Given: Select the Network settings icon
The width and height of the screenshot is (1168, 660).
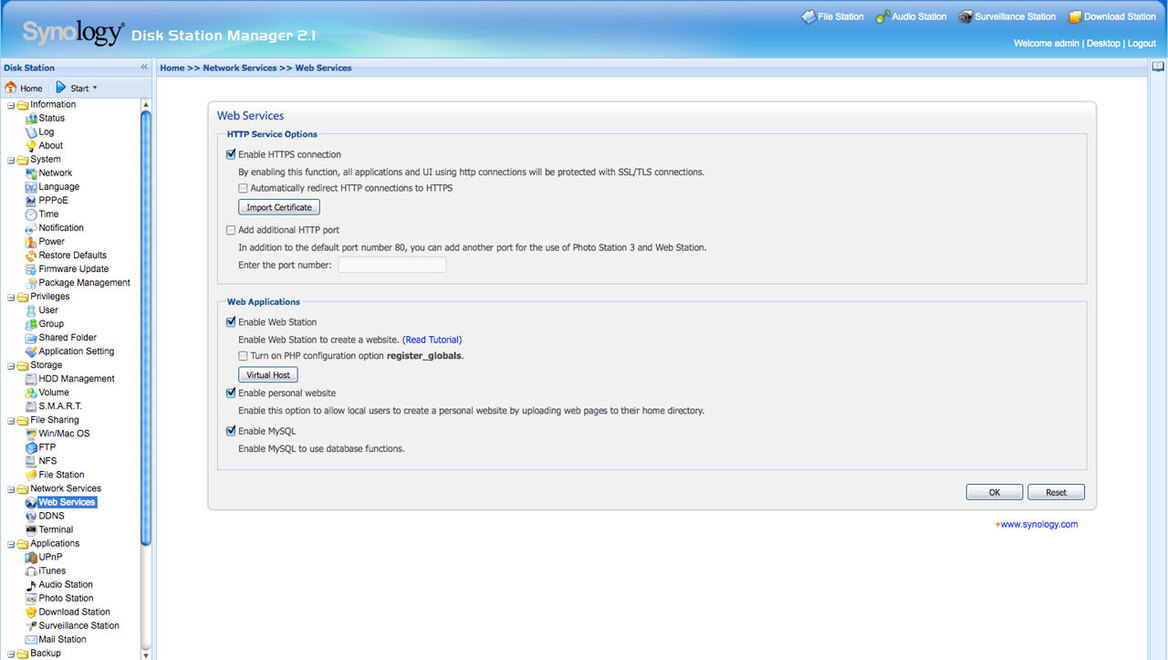Looking at the screenshot, I should click(31, 173).
